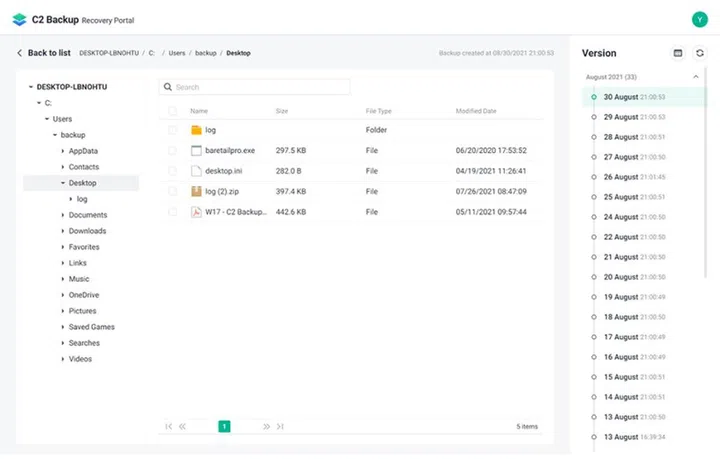Click the C2 Backup logo icon

point(19,19)
